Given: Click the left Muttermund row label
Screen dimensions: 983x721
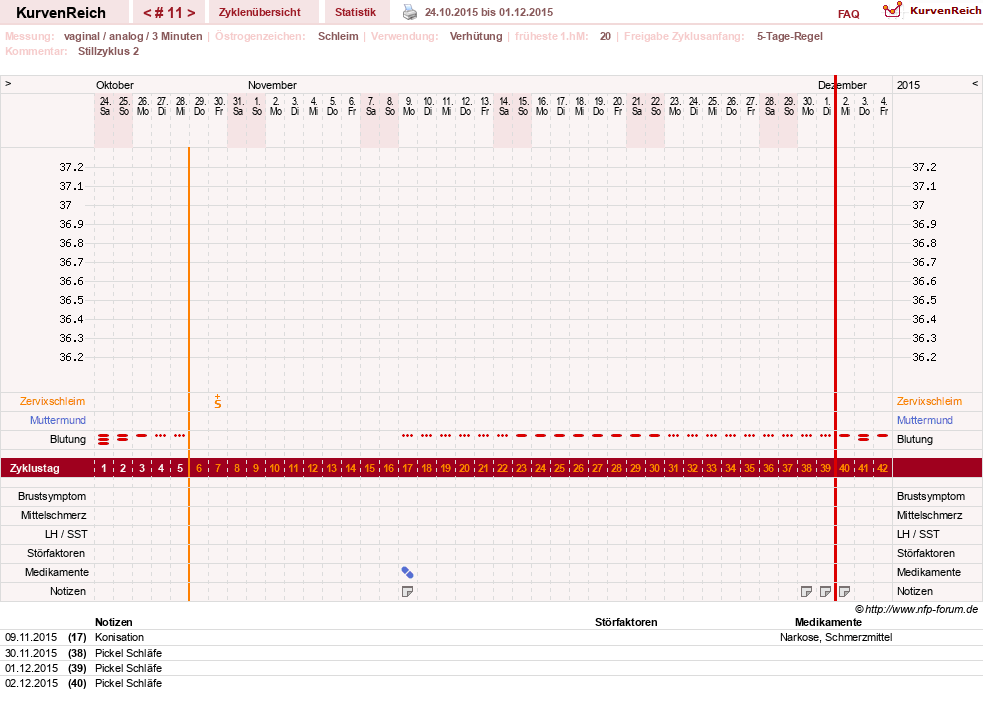Looking at the screenshot, I should (x=58, y=420).
